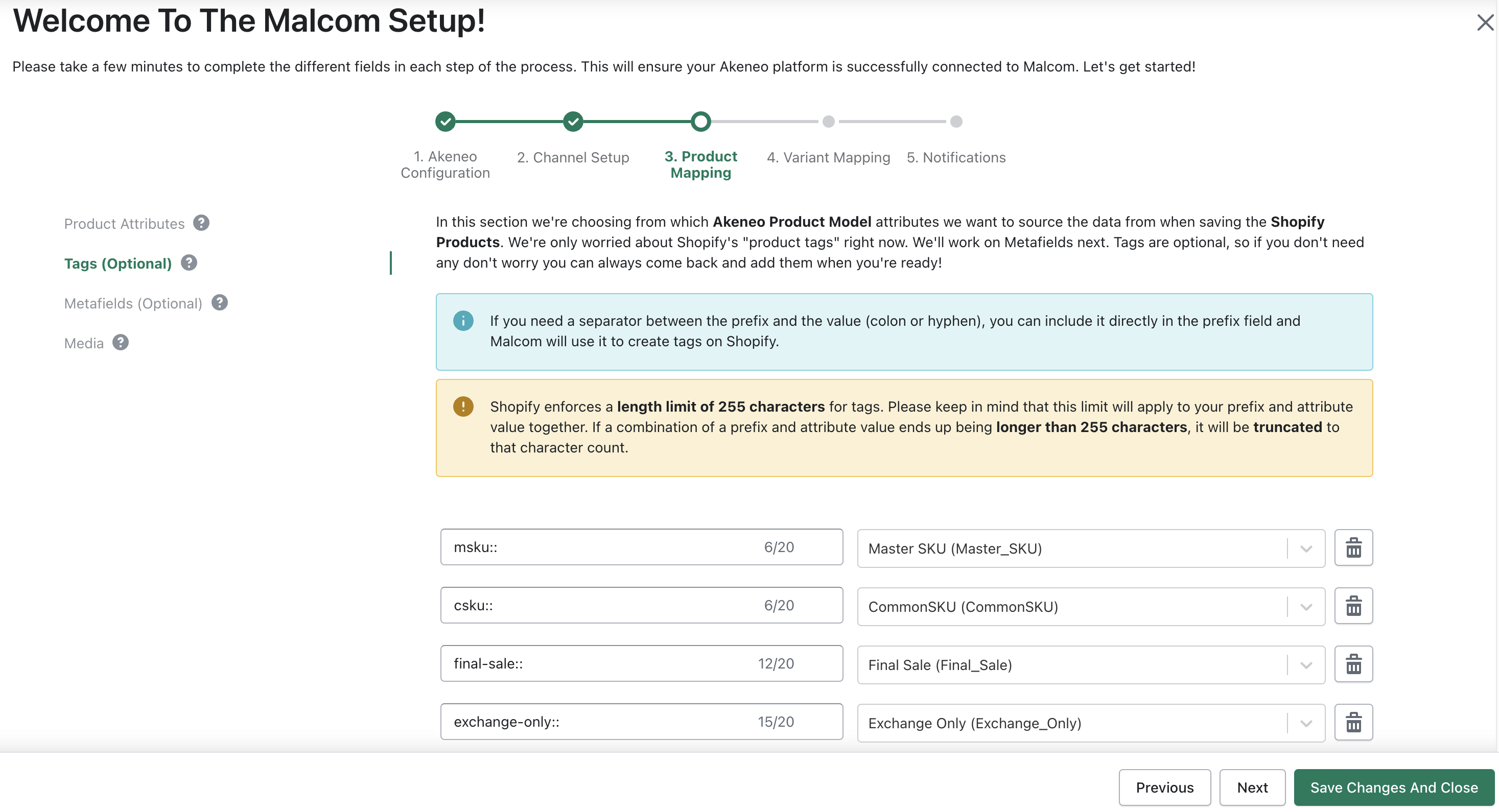Click the help icon next to Tags (Optional)
The height and width of the screenshot is (812, 1499).
point(188,263)
